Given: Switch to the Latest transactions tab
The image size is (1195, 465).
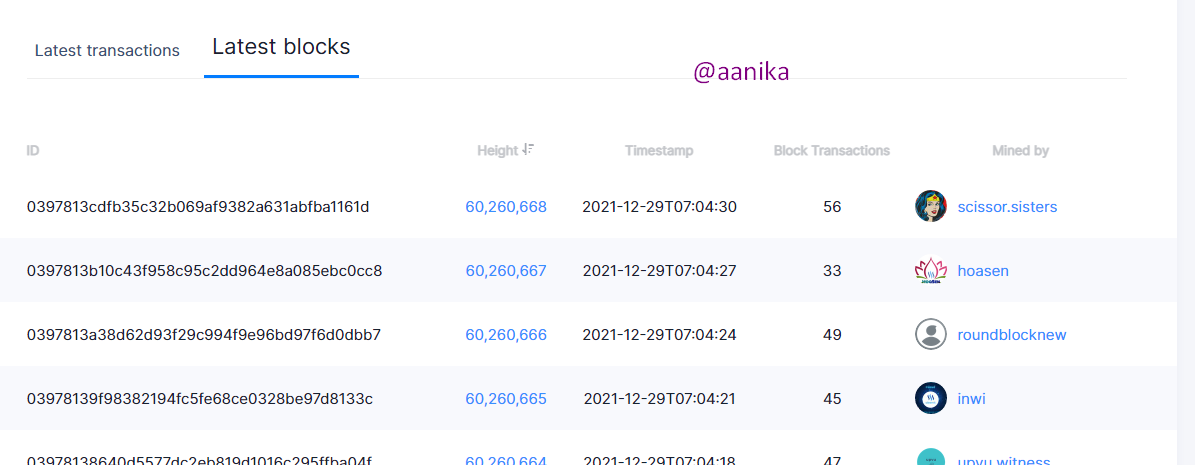Looking at the screenshot, I should tap(107, 51).
